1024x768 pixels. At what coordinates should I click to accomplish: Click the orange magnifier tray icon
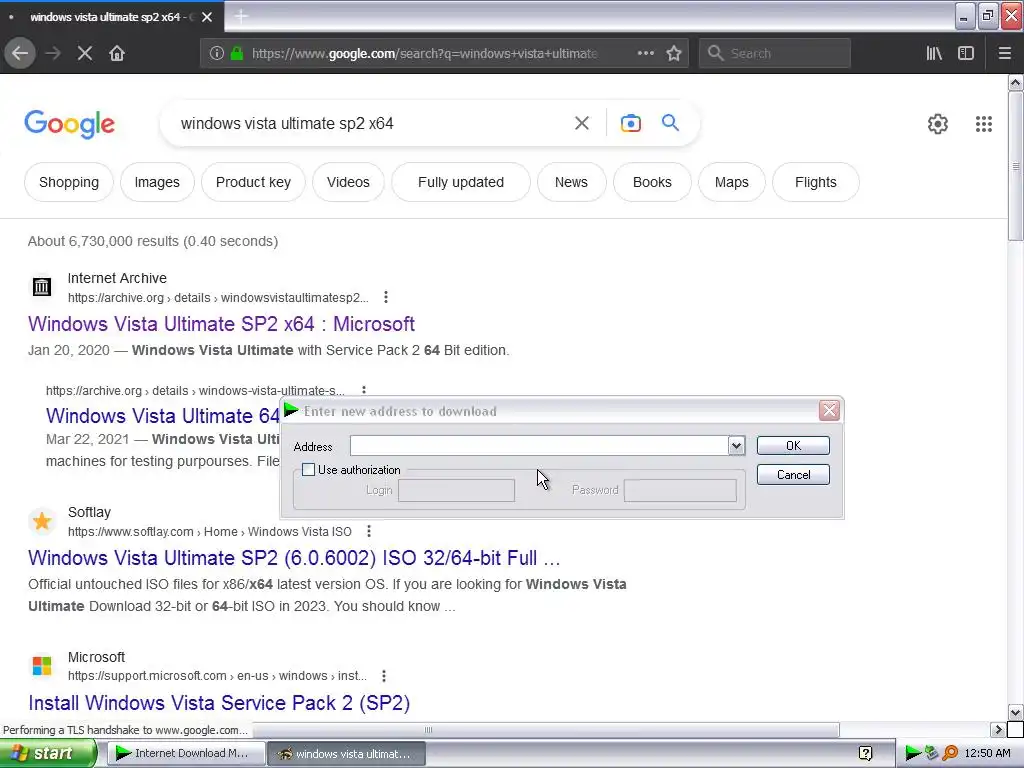950,754
